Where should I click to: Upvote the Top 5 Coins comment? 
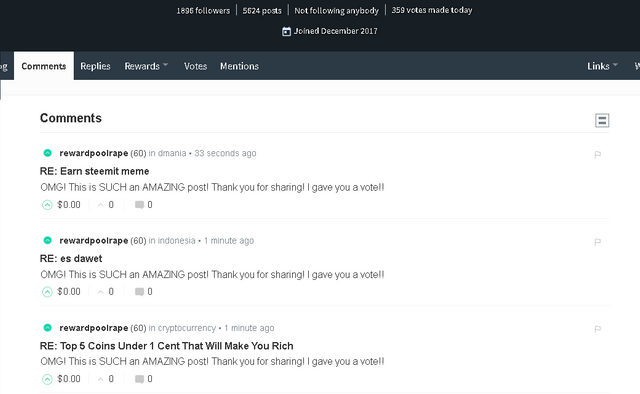click(47, 379)
